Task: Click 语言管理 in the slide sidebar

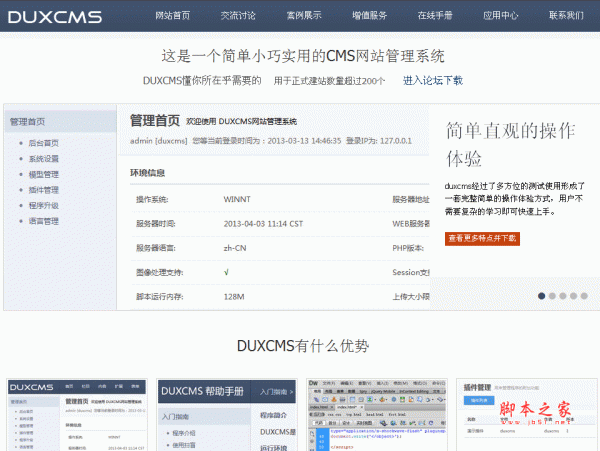Action: [x=44, y=221]
